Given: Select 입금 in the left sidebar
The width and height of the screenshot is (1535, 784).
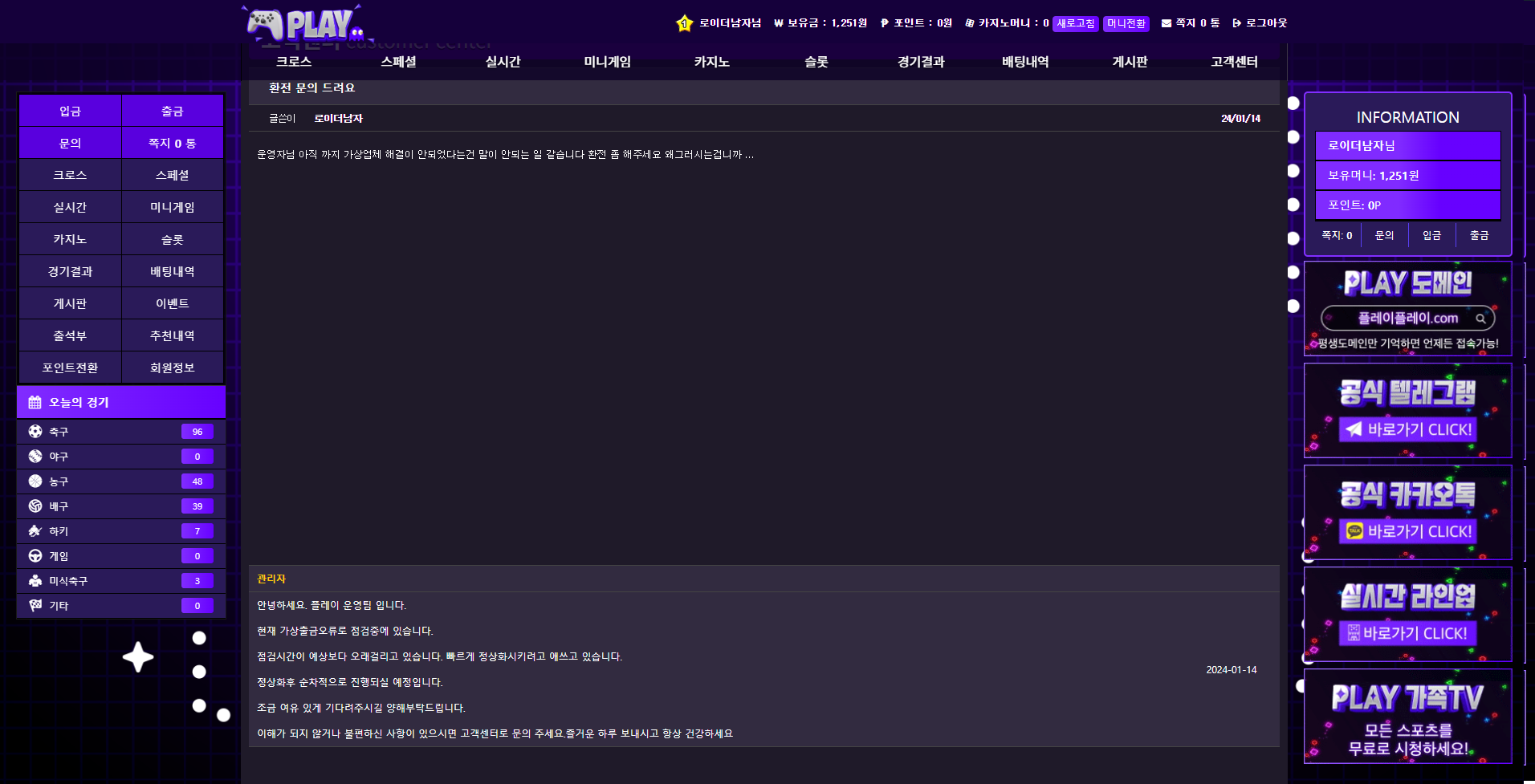Looking at the screenshot, I should [70, 111].
